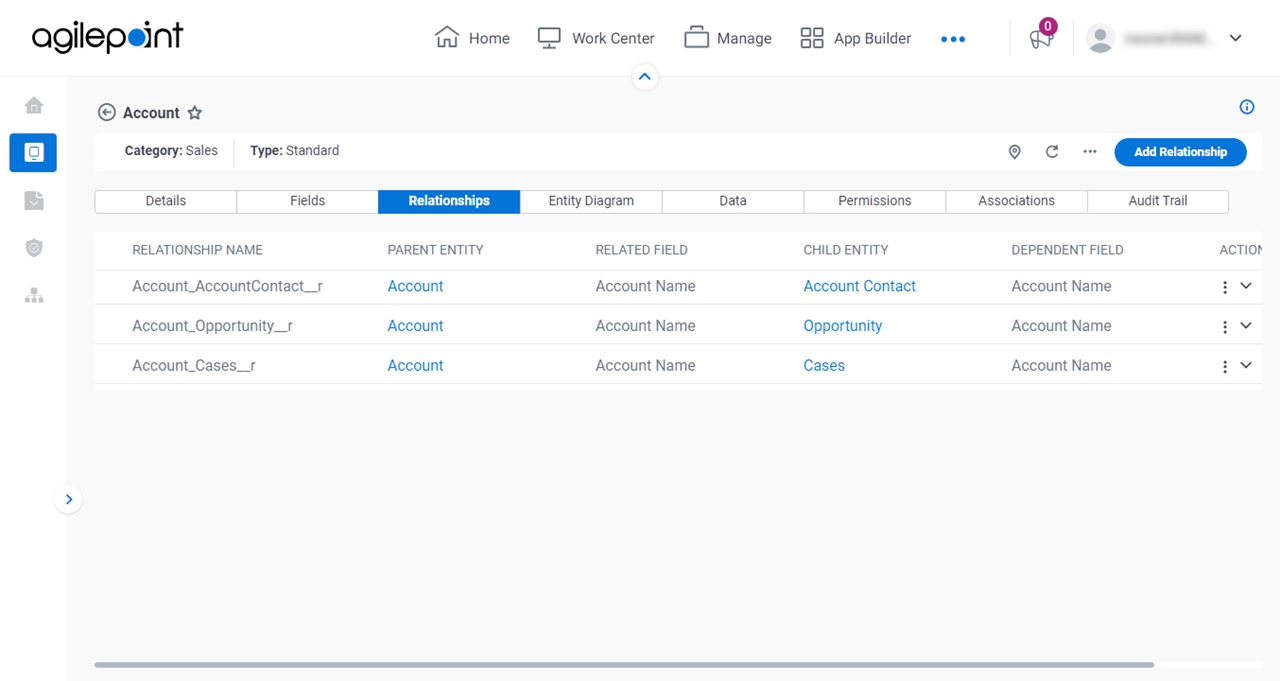The image size is (1280, 681).
Task: Open the Associations tab
Action: click(1017, 201)
